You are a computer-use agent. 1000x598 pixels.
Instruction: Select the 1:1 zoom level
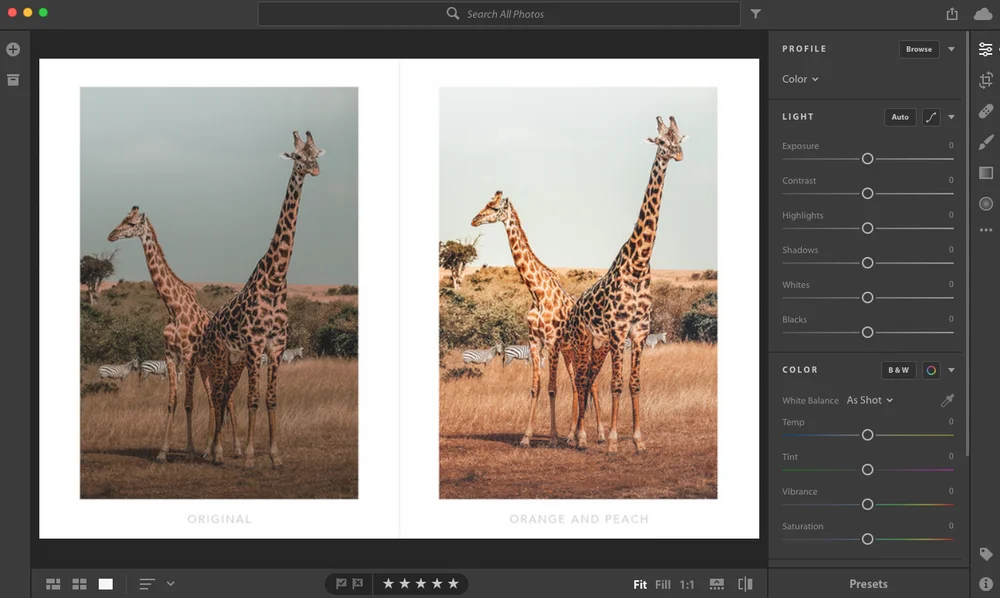pyautogui.click(x=688, y=584)
